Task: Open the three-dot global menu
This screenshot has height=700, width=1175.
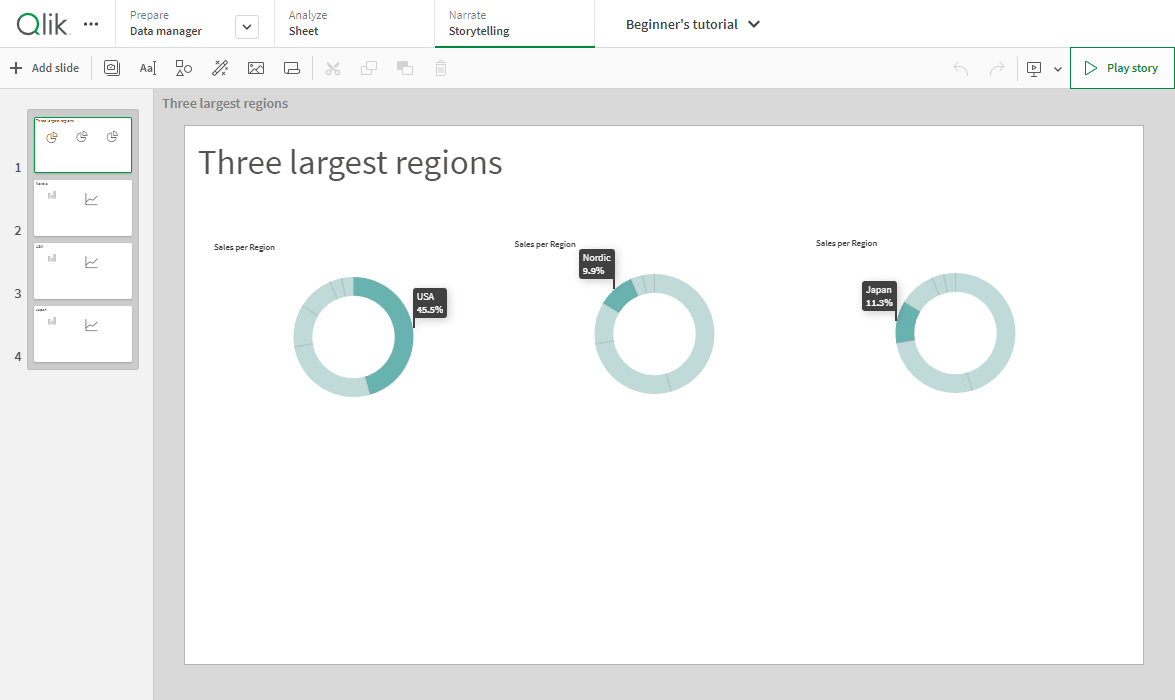Action: click(91, 24)
